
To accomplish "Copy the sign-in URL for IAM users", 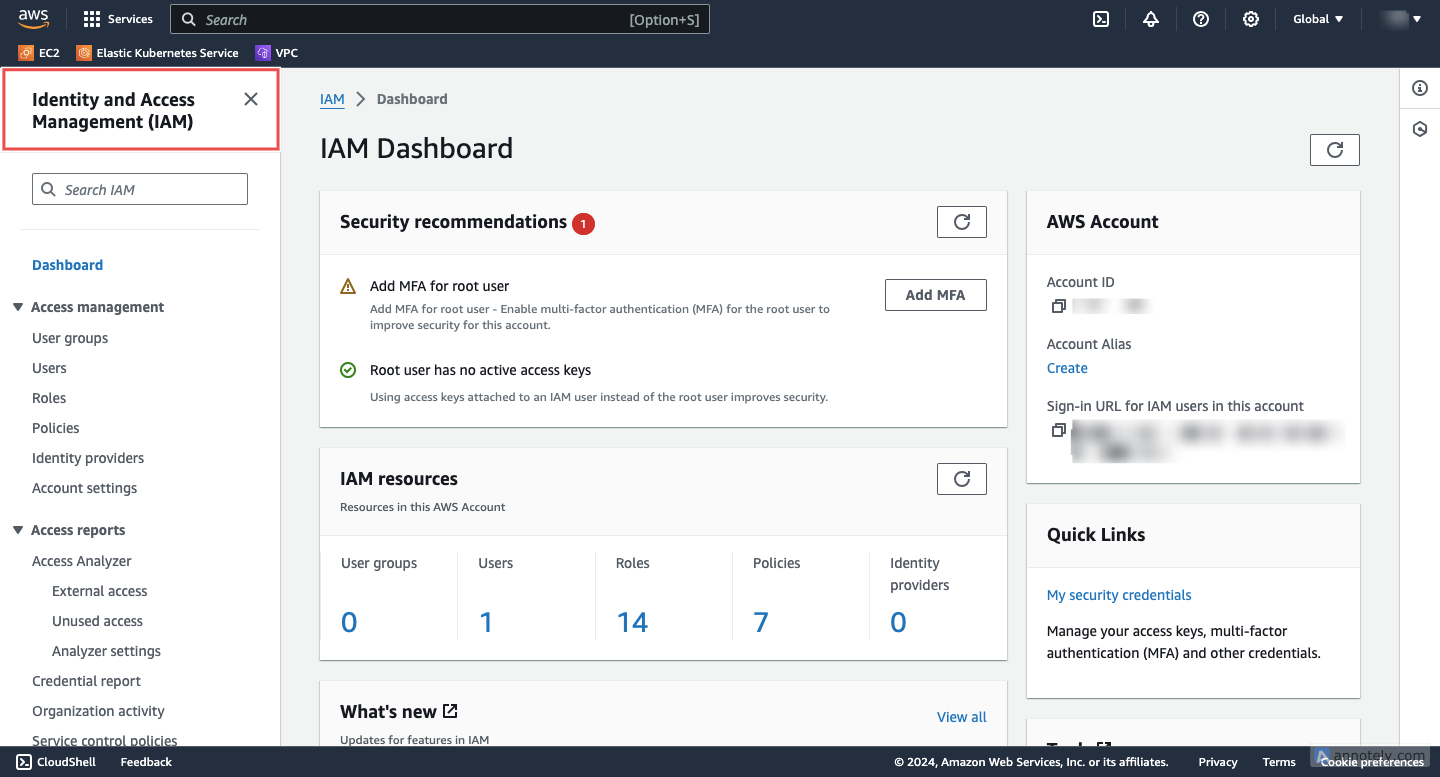I will coord(1058,430).
